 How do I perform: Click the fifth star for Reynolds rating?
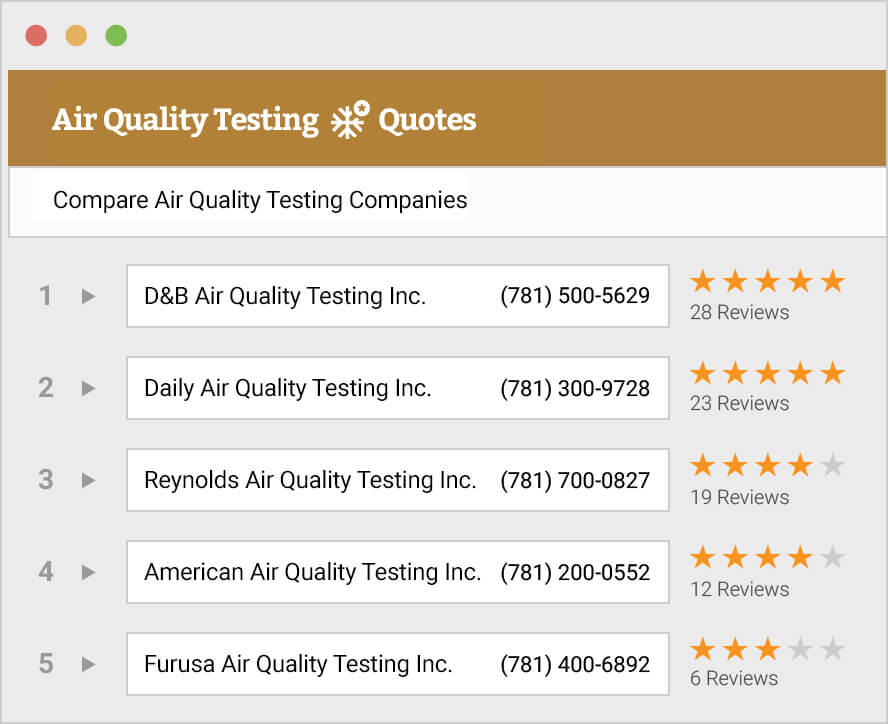[x=833, y=464]
